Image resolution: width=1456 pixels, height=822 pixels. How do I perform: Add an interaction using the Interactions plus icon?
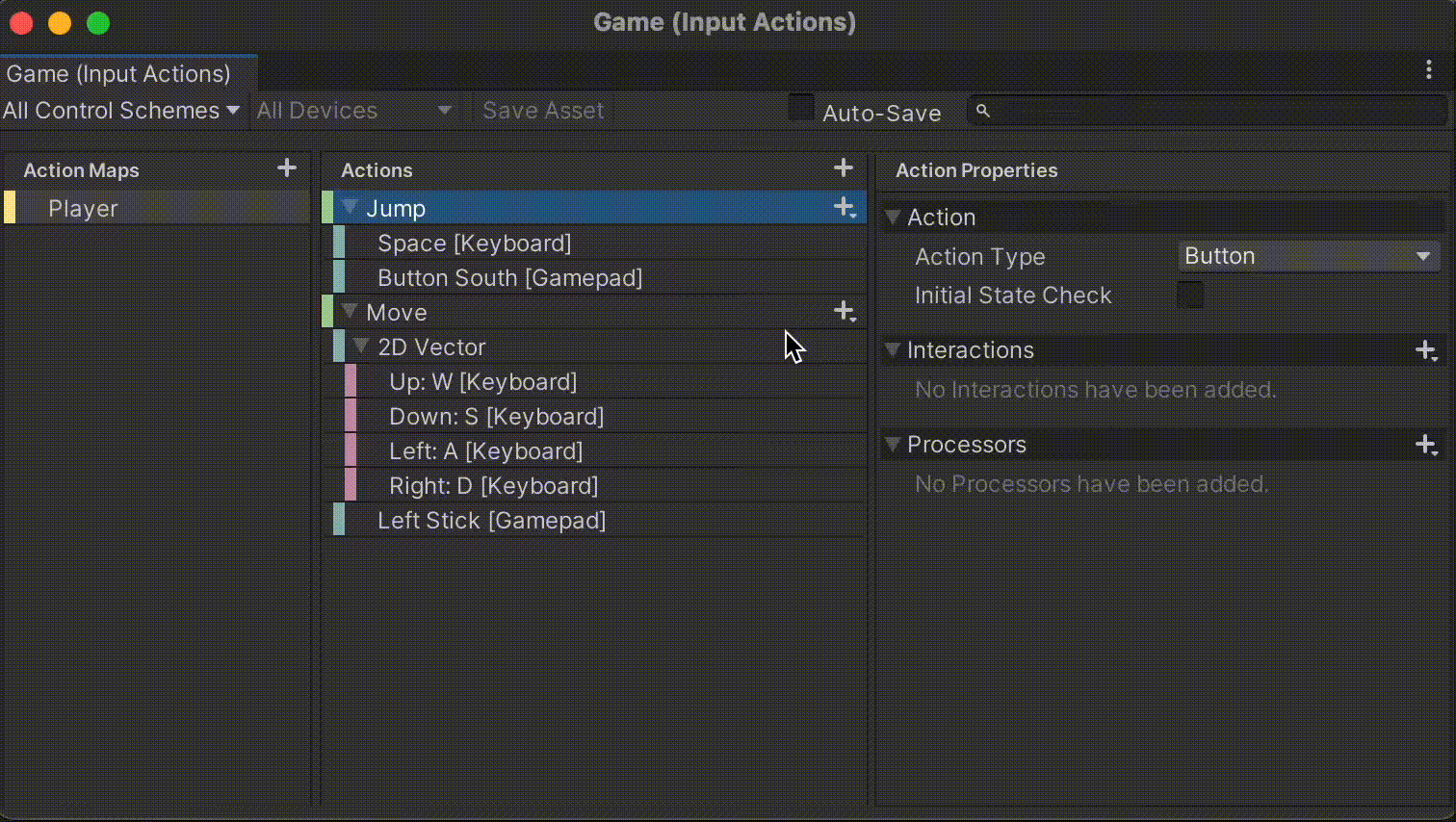1427,351
